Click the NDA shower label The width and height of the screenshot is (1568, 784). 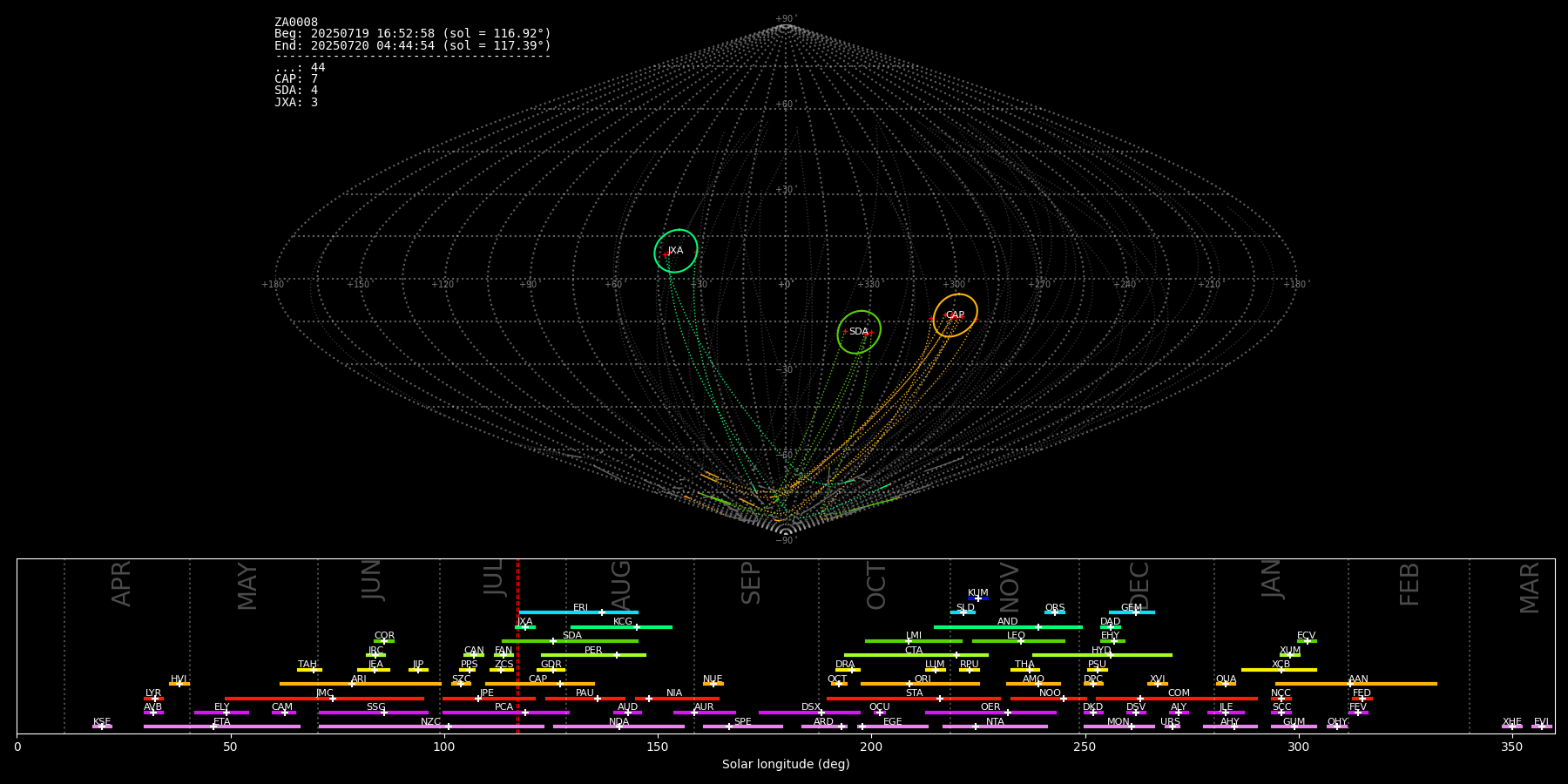(618, 722)
